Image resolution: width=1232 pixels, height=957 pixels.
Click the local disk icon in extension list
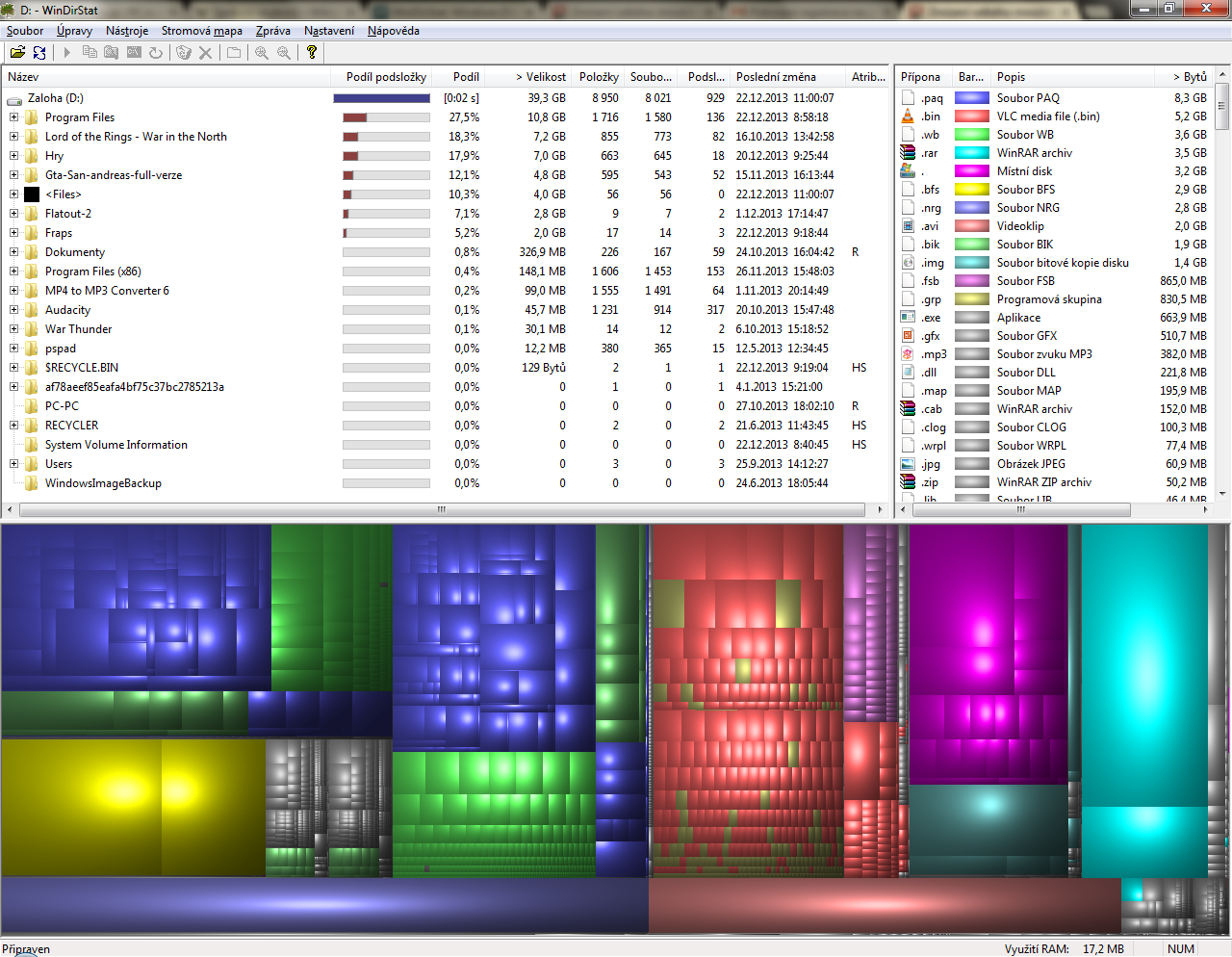[908, 171]
